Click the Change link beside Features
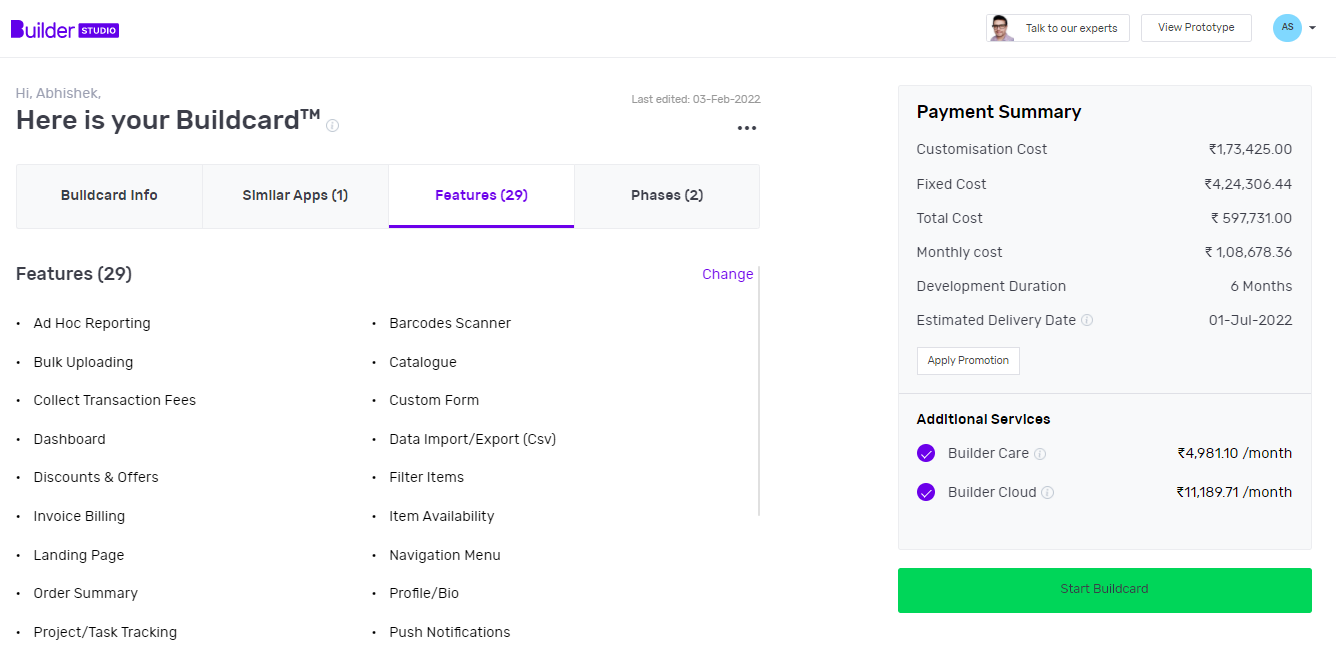Screen dimensions: 1336x646 click(x=727, y=273)
